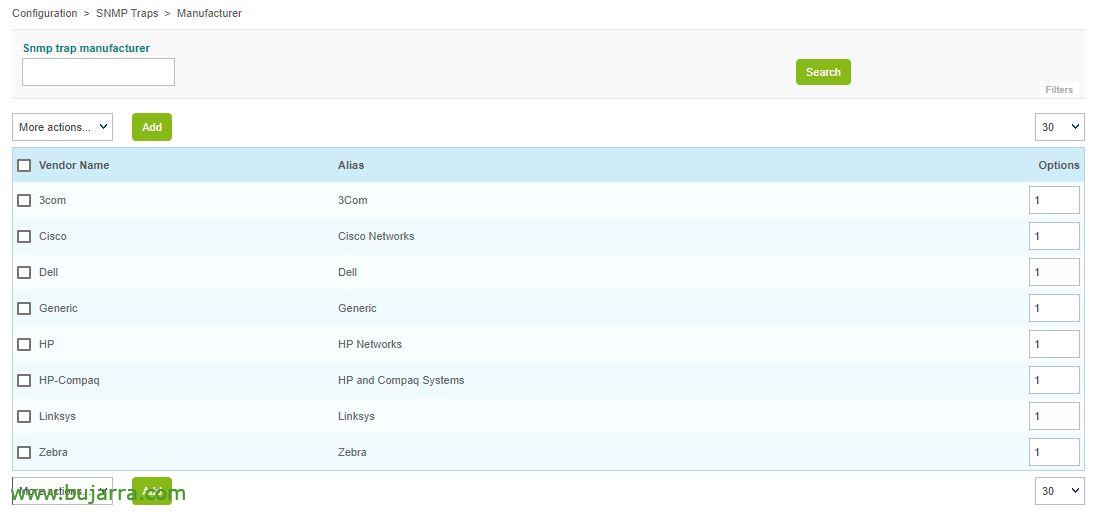Open the HP-Compaq vendor entry
This screenshot has height=514, width=1096.
(x=69, y=380)
